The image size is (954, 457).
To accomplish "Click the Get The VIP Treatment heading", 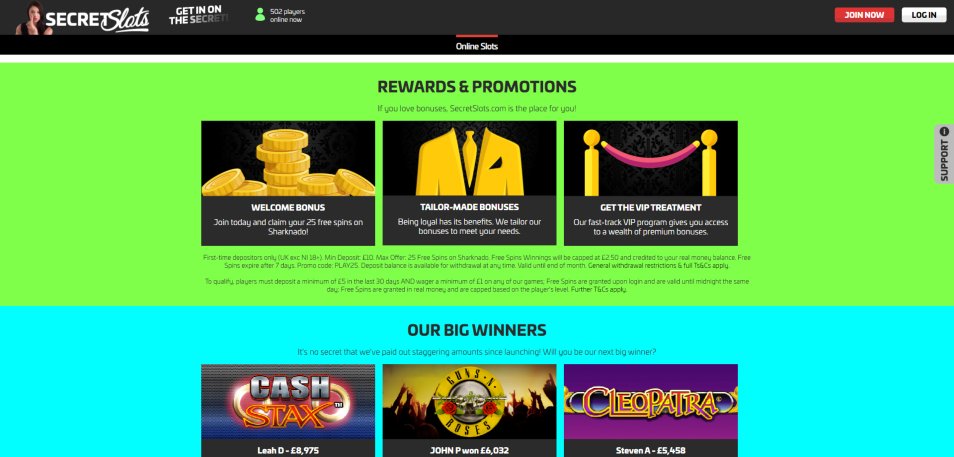I will click(650, 208).
